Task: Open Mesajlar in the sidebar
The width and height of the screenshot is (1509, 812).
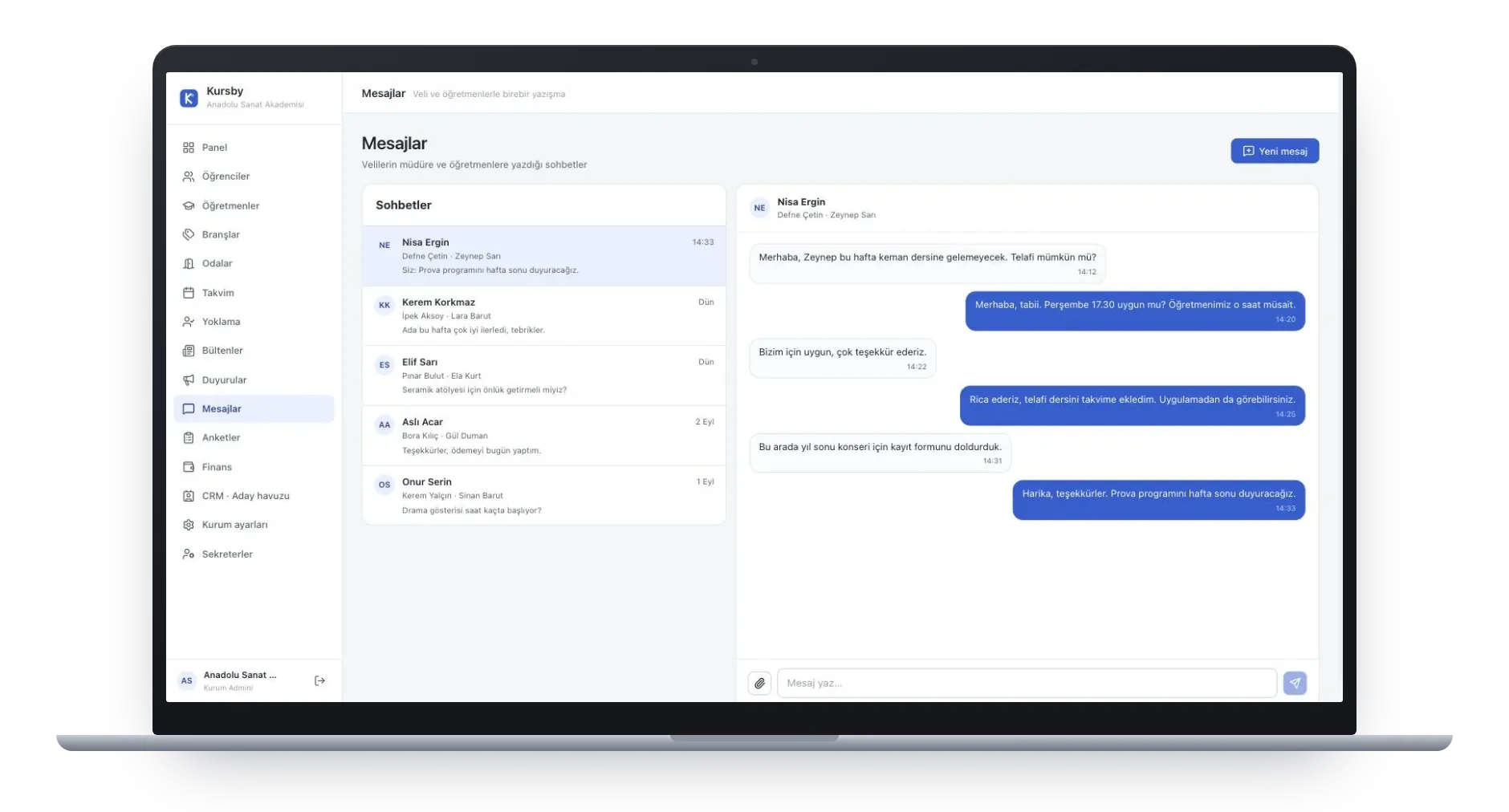Action: pyautogui.click(x=254, y=409)
